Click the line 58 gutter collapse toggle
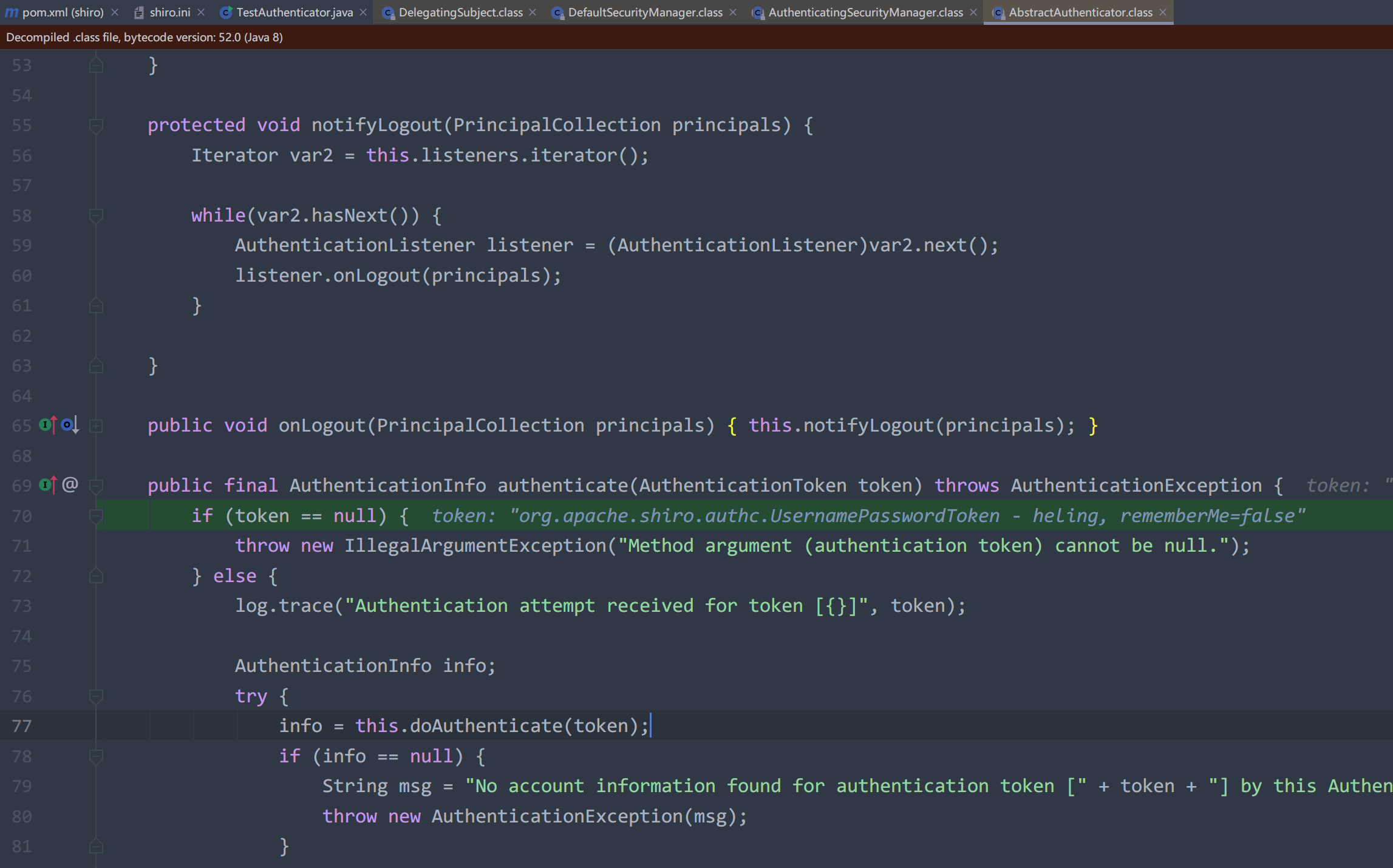Viewport: 1393px width, 868px height. pyautogui.click(x=96, y=214)
